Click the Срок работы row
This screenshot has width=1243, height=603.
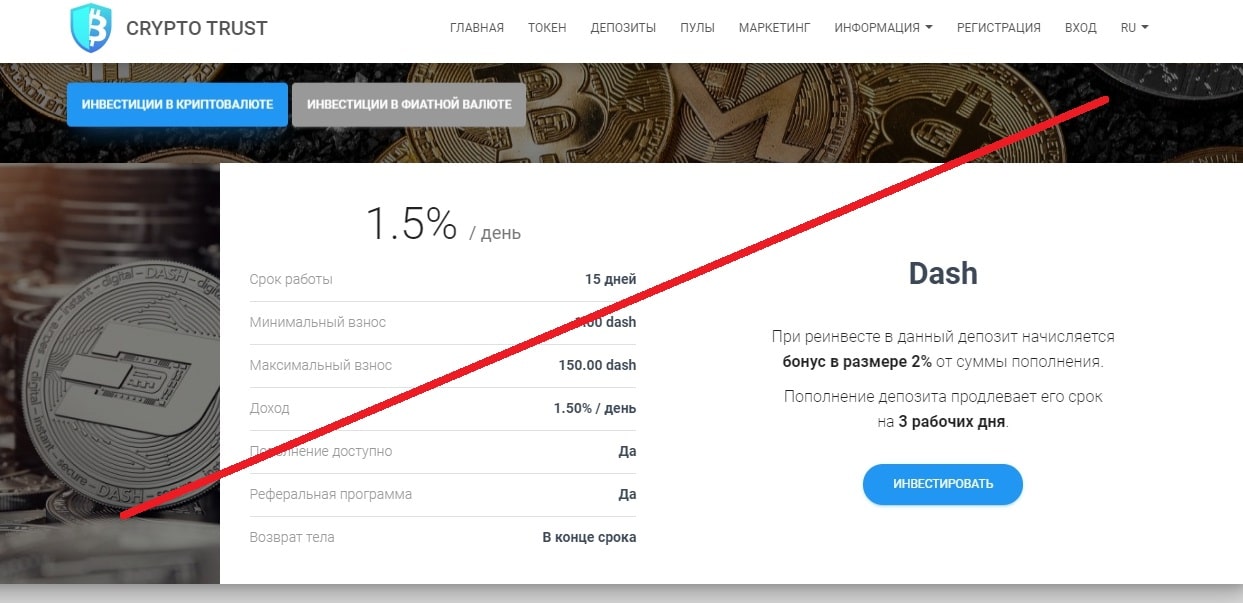tap(442, 280)
